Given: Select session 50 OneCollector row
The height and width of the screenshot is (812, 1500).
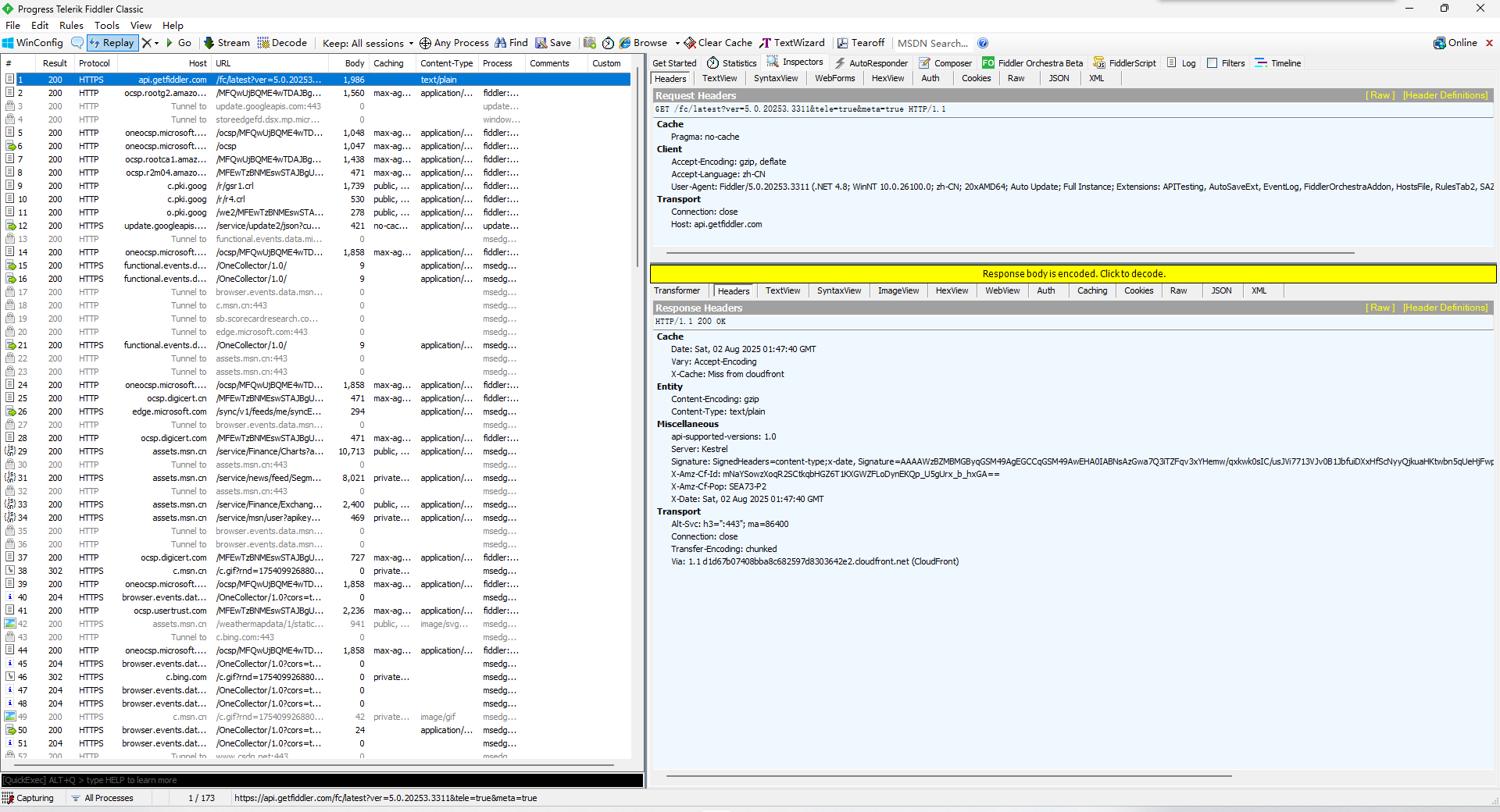Looking at the screenshot, I should (317, 730).
